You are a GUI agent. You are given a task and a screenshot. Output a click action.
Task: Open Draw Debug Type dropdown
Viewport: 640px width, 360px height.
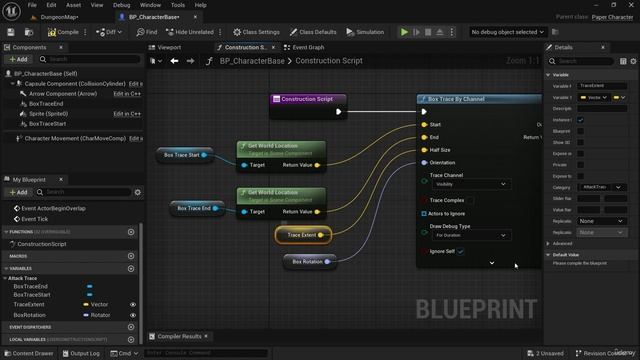(x=471, y=236)
